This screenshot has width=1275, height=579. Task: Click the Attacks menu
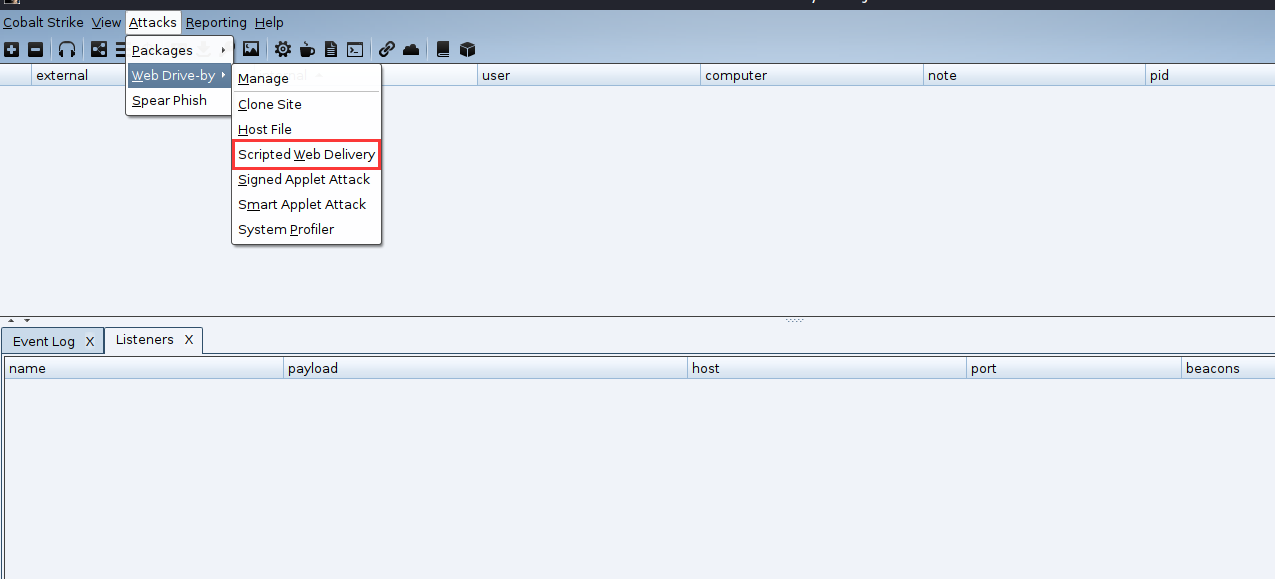tap(153, 22)
